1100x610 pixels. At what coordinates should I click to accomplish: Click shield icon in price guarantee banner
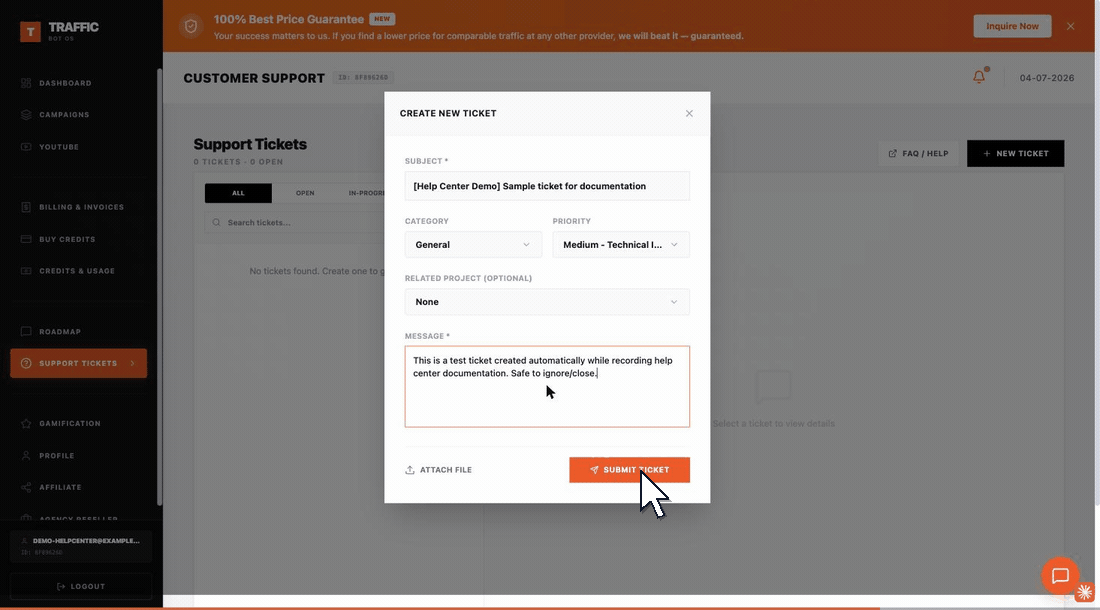point(191,27)
